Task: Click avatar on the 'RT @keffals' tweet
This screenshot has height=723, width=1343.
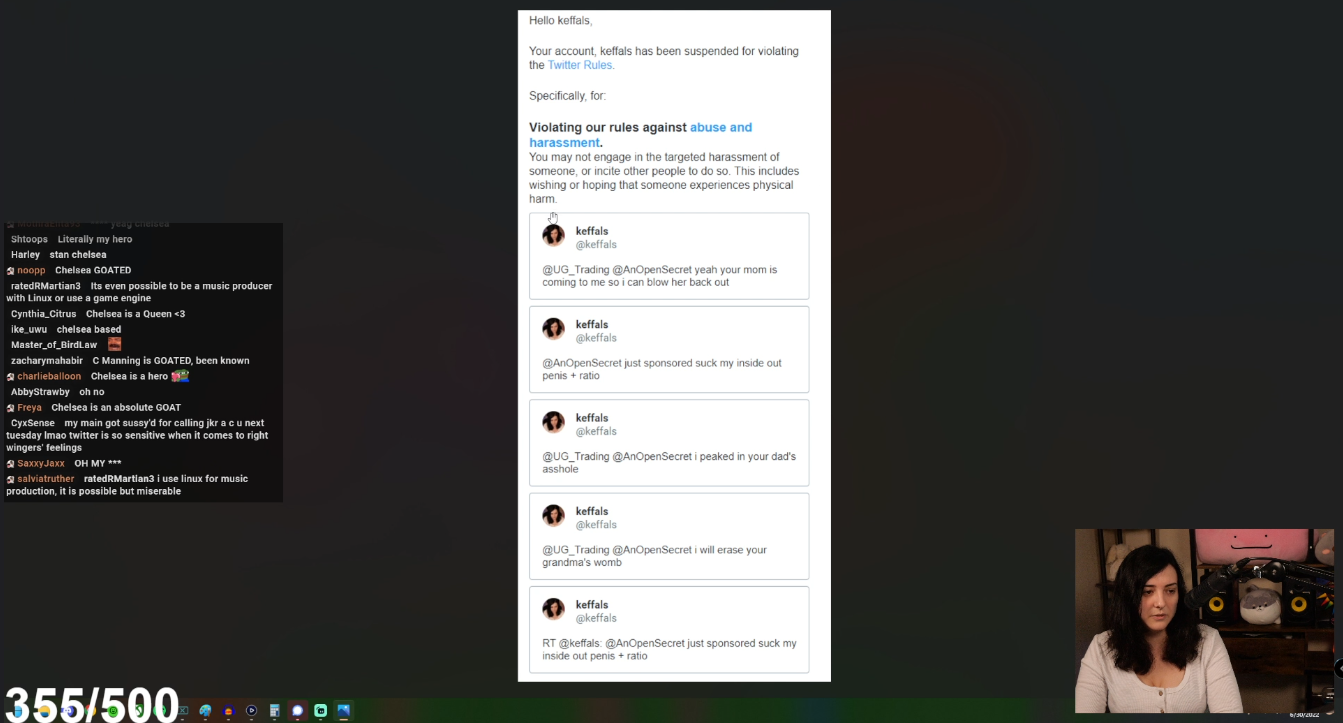Action: [553, 608]
